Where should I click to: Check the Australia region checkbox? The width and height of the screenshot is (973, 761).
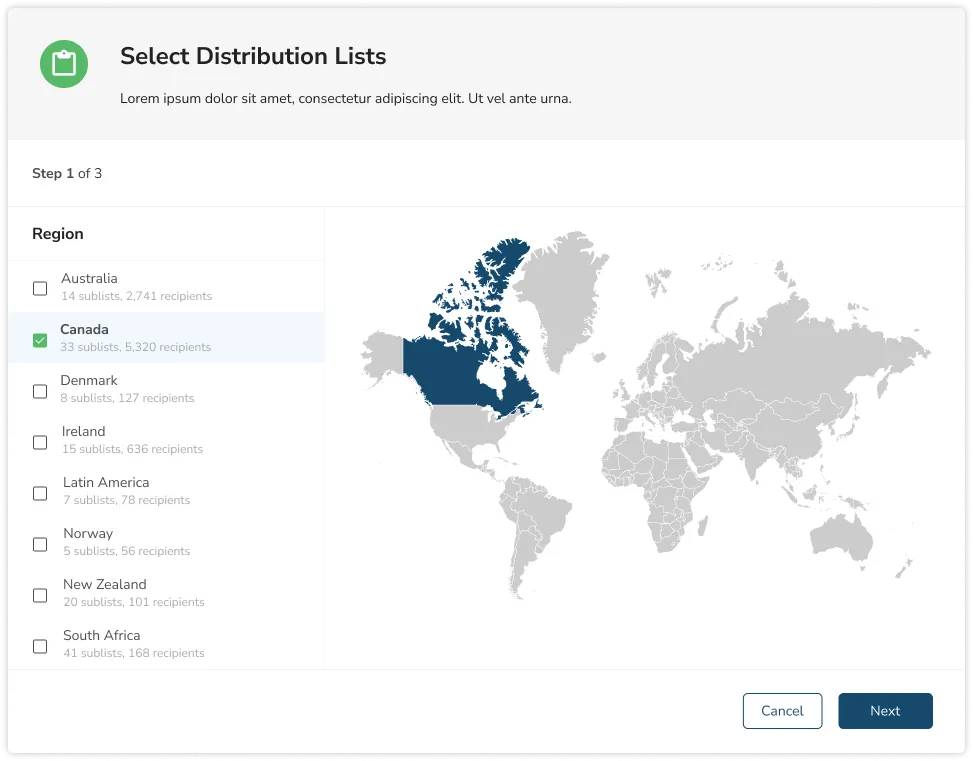[40, 288]
